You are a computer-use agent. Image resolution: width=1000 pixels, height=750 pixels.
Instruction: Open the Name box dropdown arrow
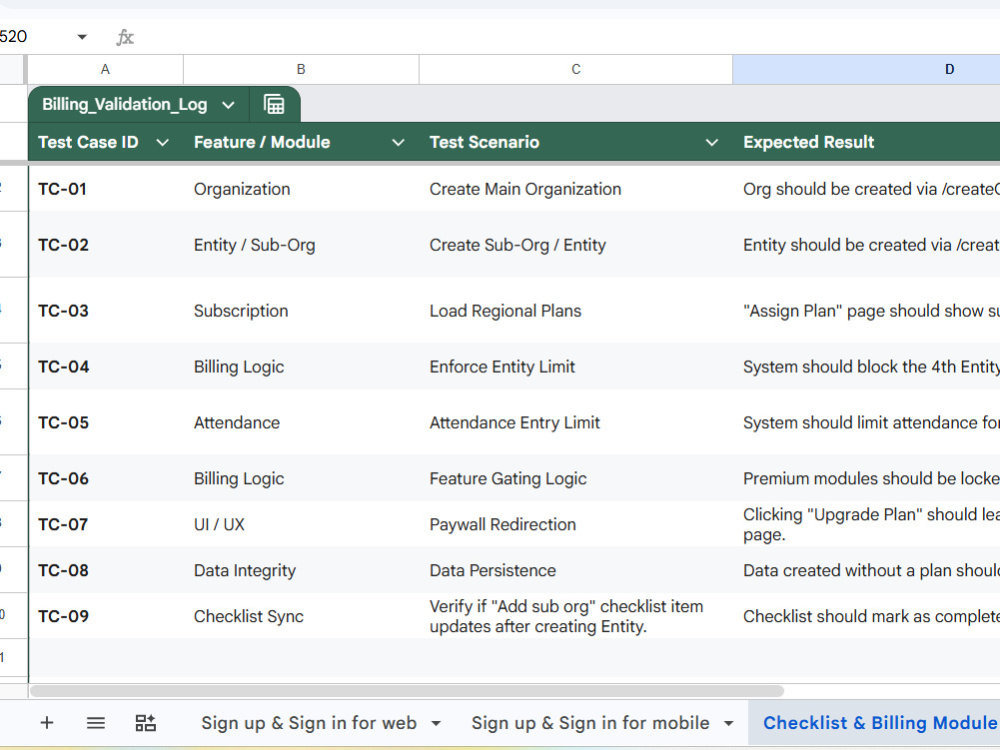pos(82,37)
